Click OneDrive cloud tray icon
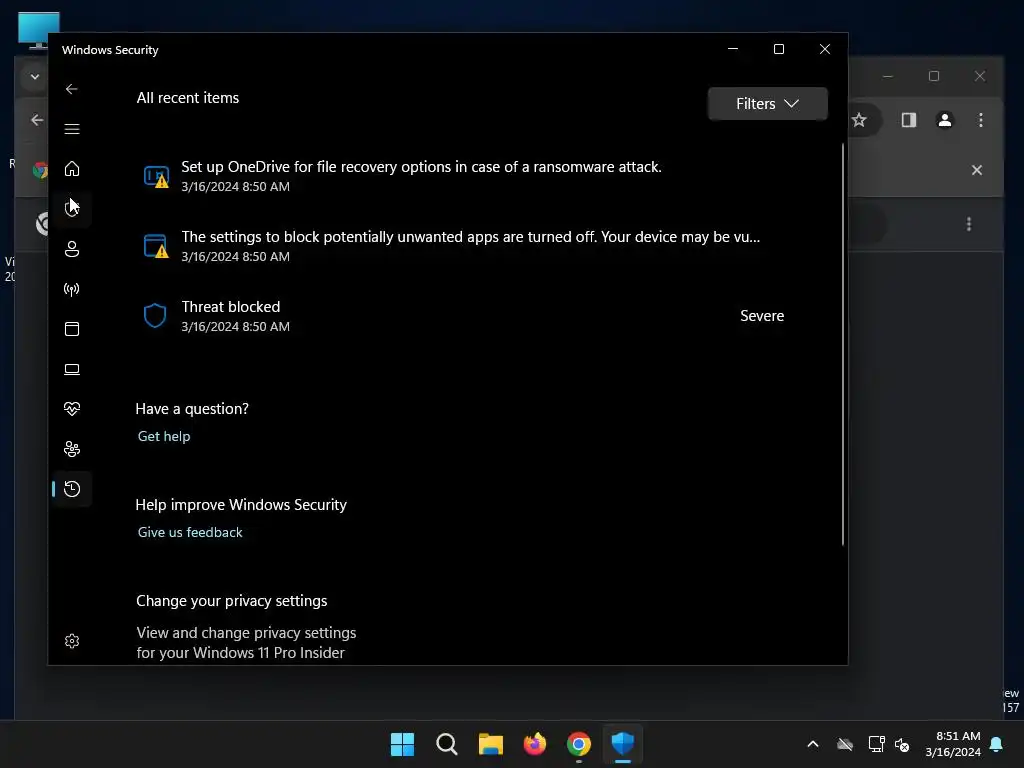1024x768 pixels. coord(845,744)
